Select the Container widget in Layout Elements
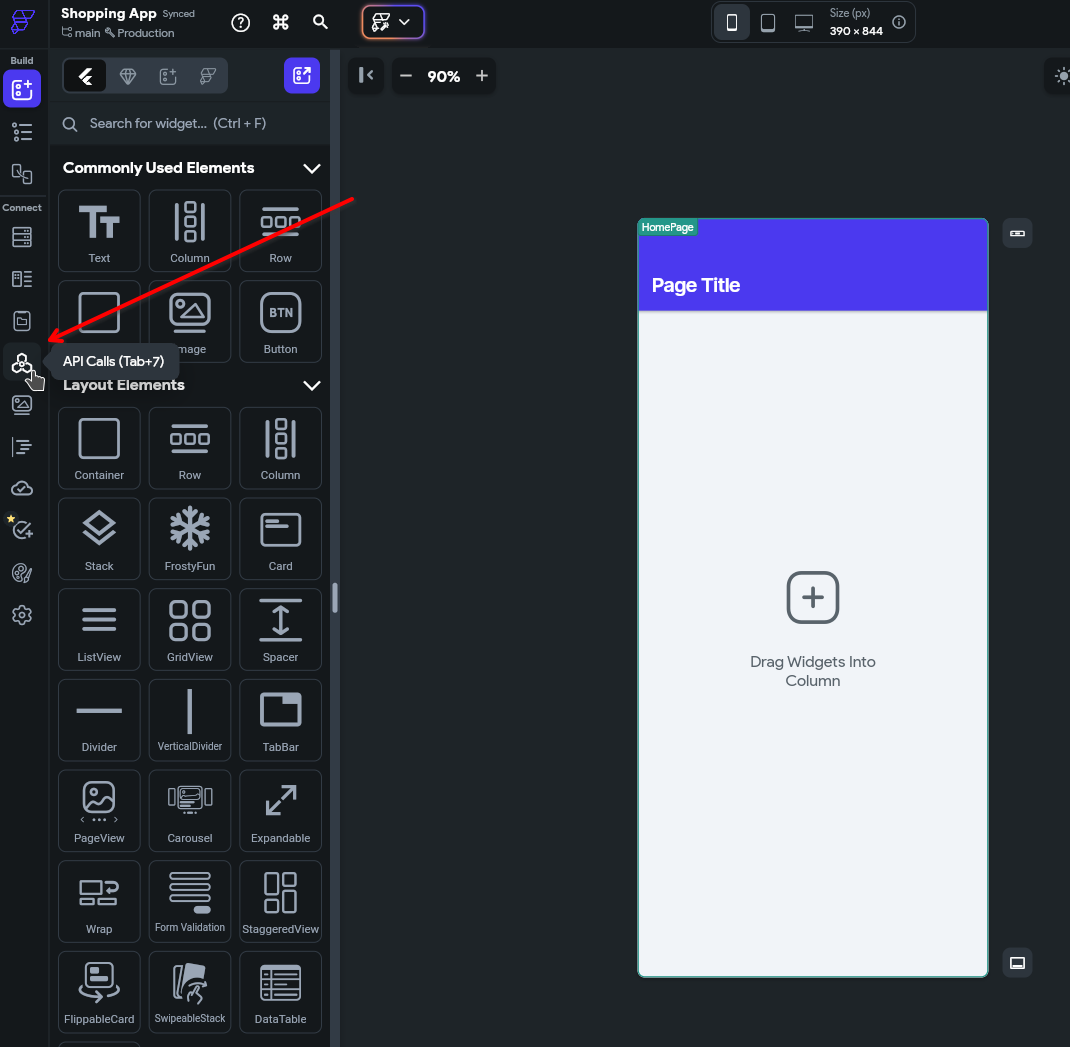The image size is (1070, 1047). click(99, 448)
